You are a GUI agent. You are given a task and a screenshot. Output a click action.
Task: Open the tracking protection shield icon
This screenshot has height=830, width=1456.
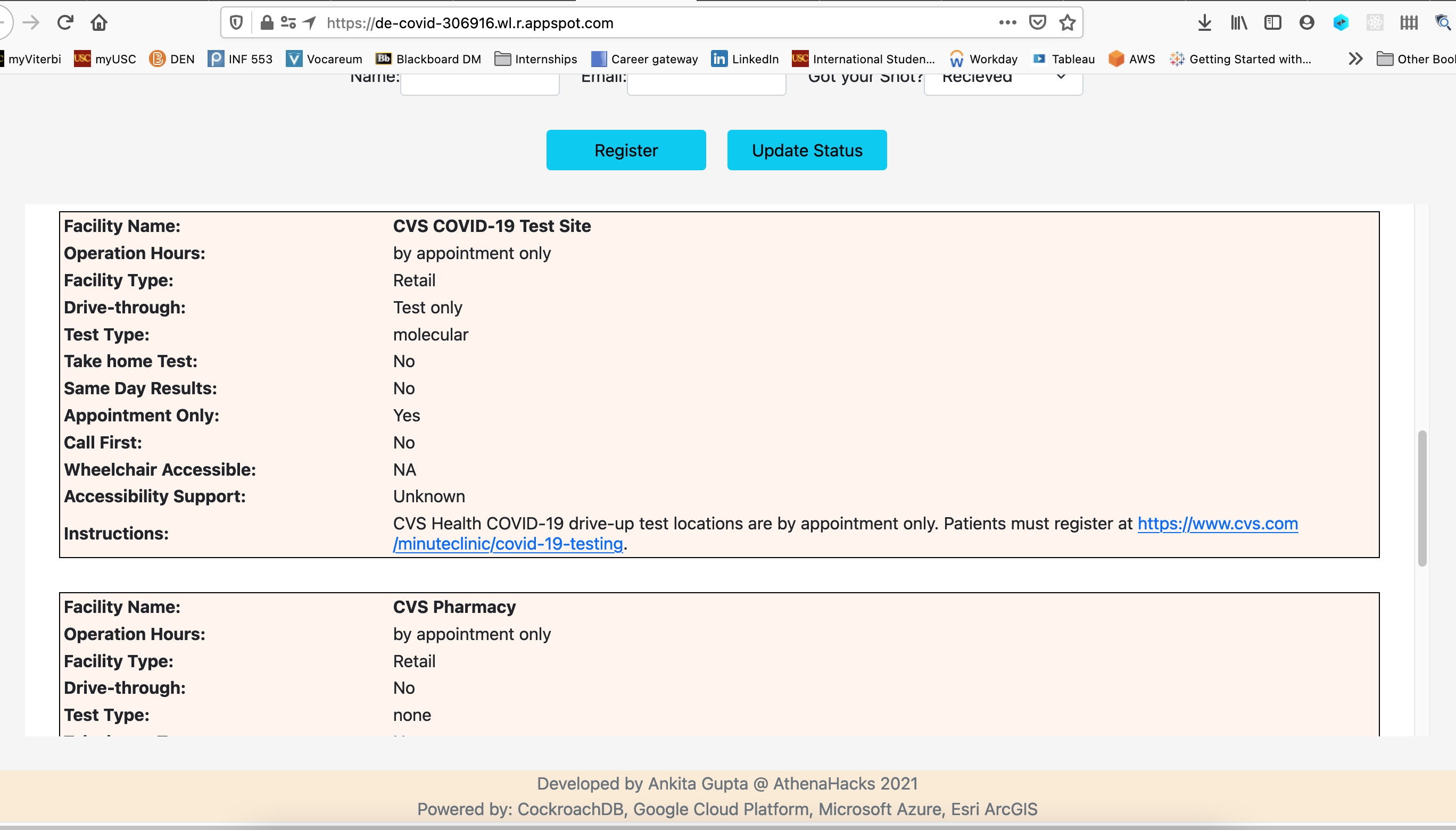click(236, 23)
